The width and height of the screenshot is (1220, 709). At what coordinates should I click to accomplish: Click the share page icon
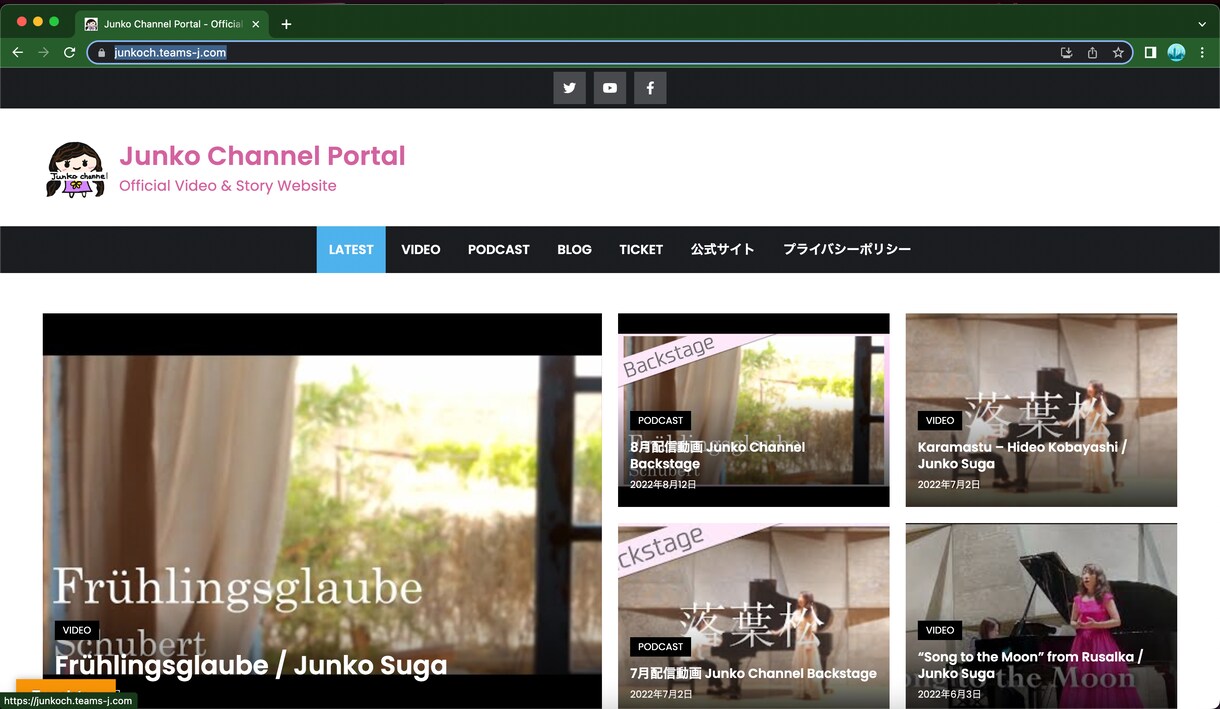point(1092,53)
